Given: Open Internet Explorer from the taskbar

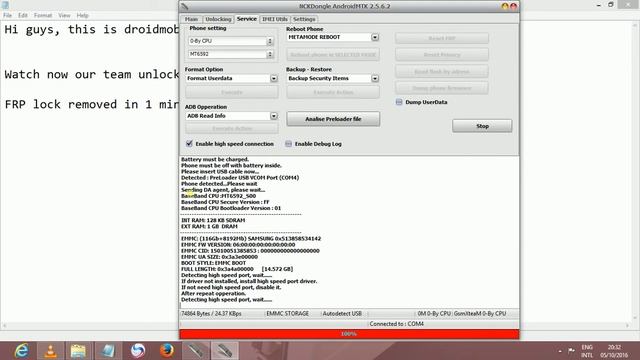Looking at the screenshot, I should (x=21, y=351).
